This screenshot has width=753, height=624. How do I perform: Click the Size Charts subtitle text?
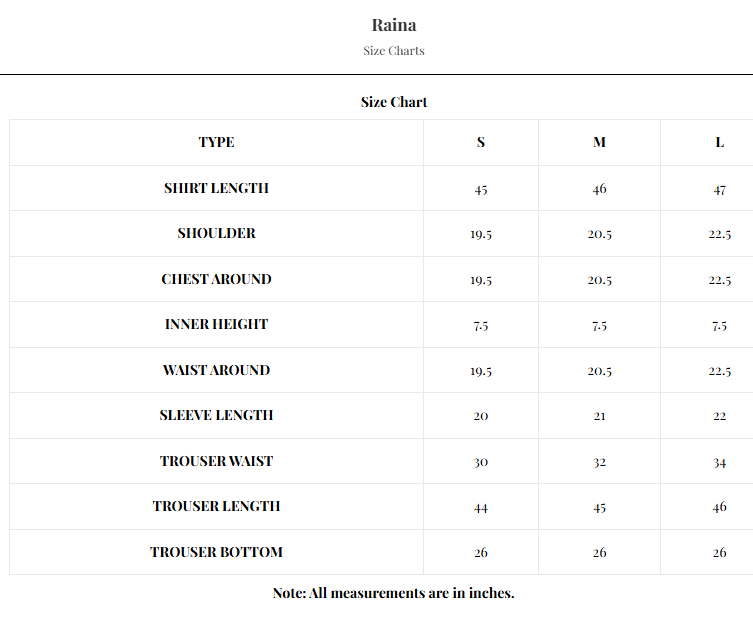pos(394,51)
